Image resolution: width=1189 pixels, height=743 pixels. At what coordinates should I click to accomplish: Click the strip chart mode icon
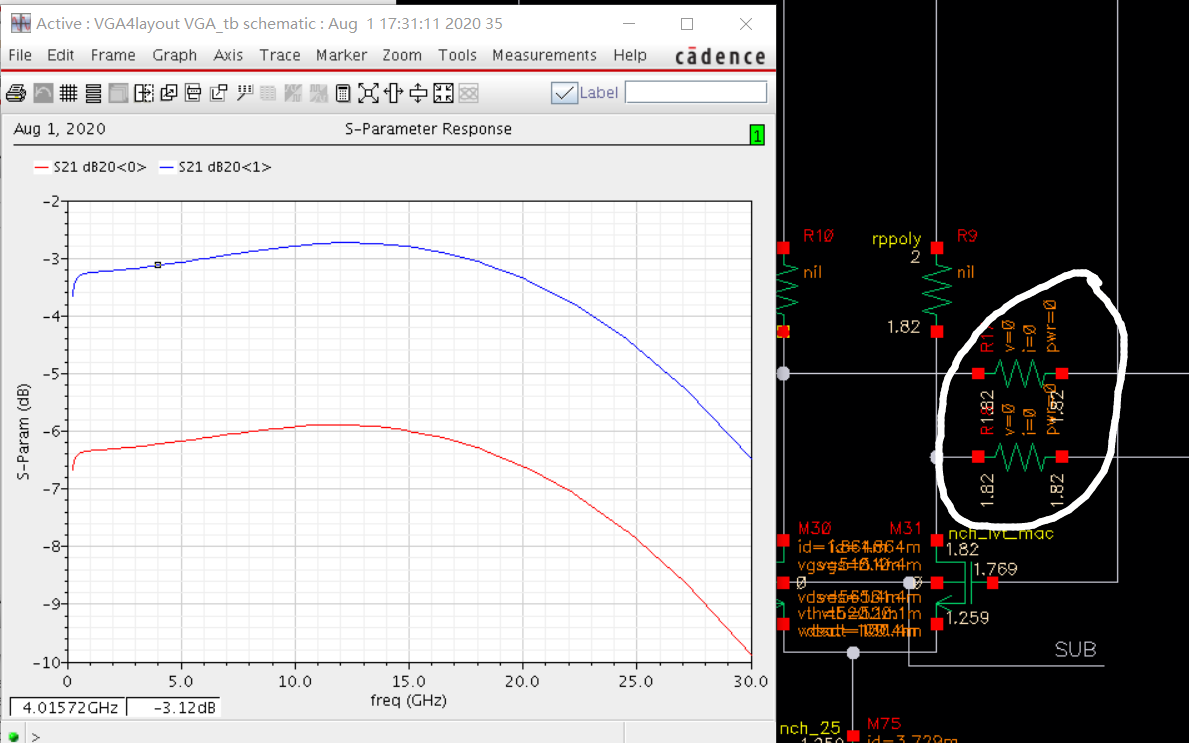coord(93,93)
